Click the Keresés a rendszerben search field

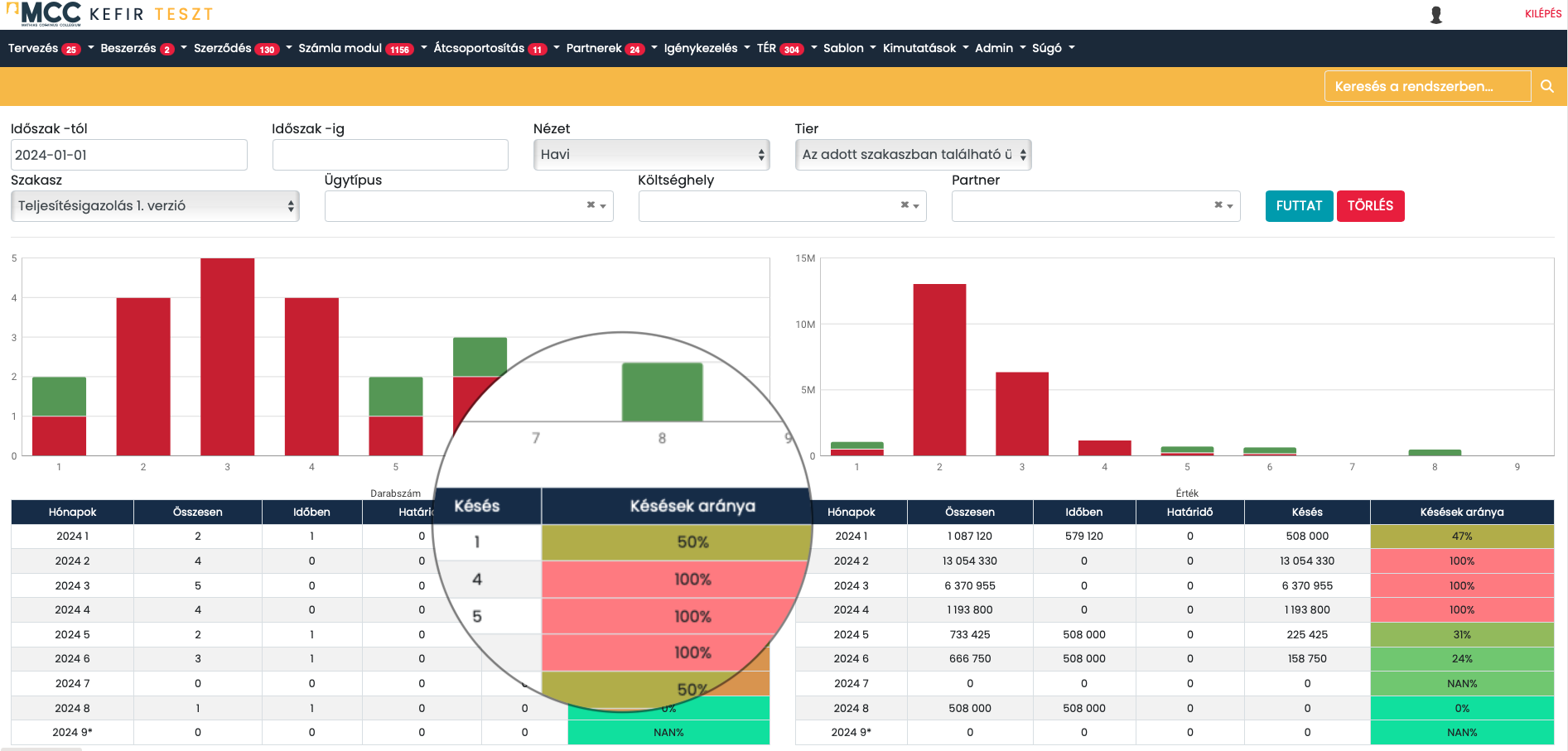pyautogui.click(x=1427, y=86)
